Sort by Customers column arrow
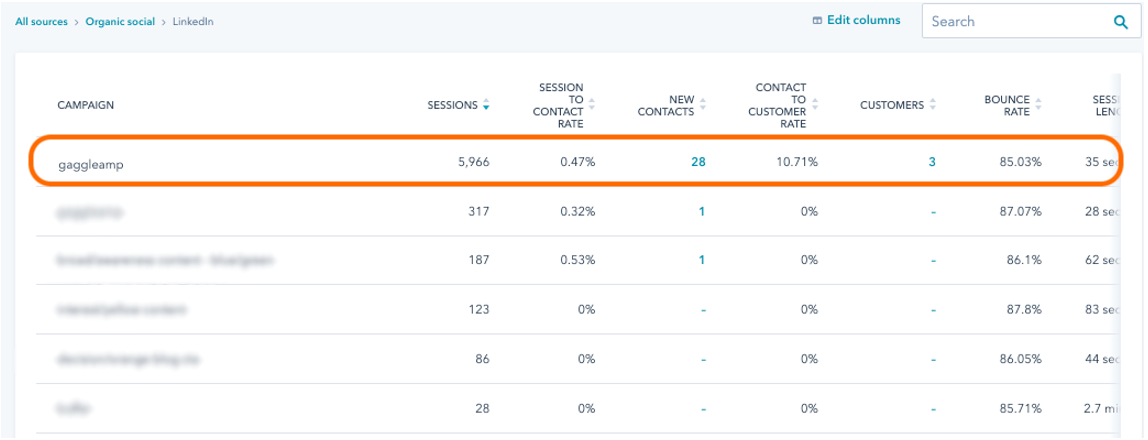The width and height of the screenshot is (1148, 440). [932, 105]
